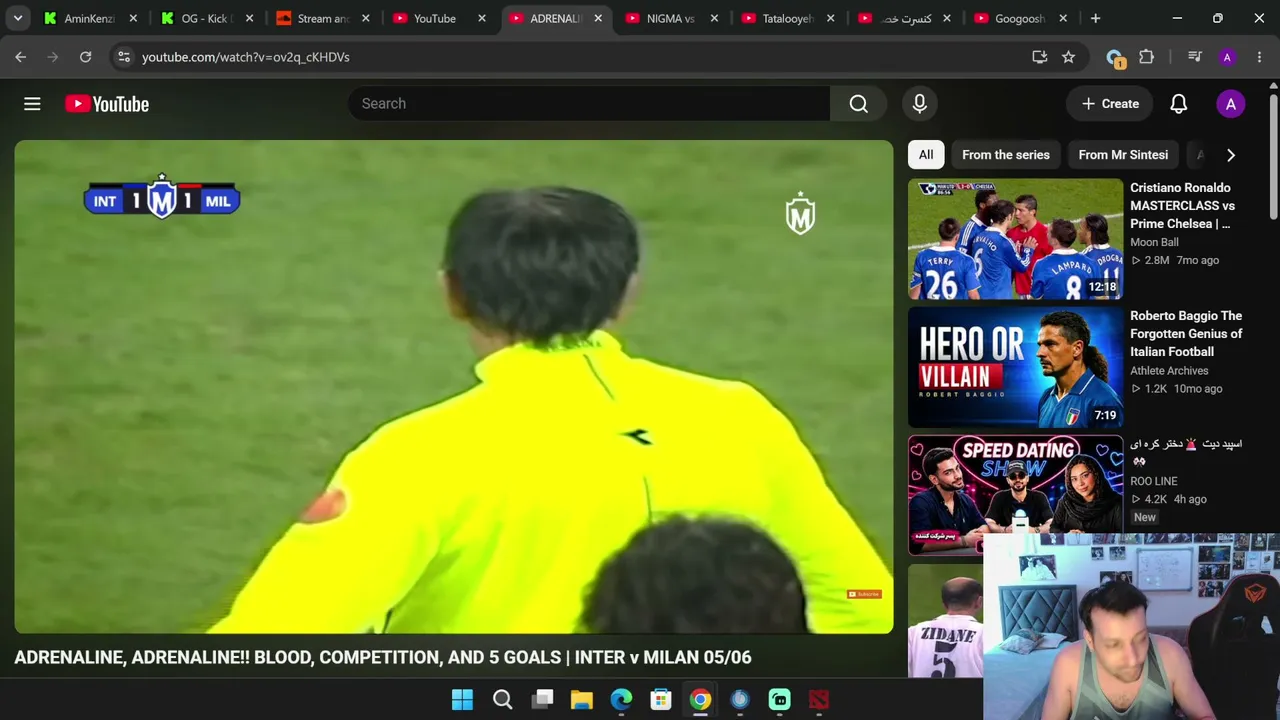The width and height of the screenshot is (1280, 720).
Task: Submit the search with the magnifier button
Action: tap(859, 104)
